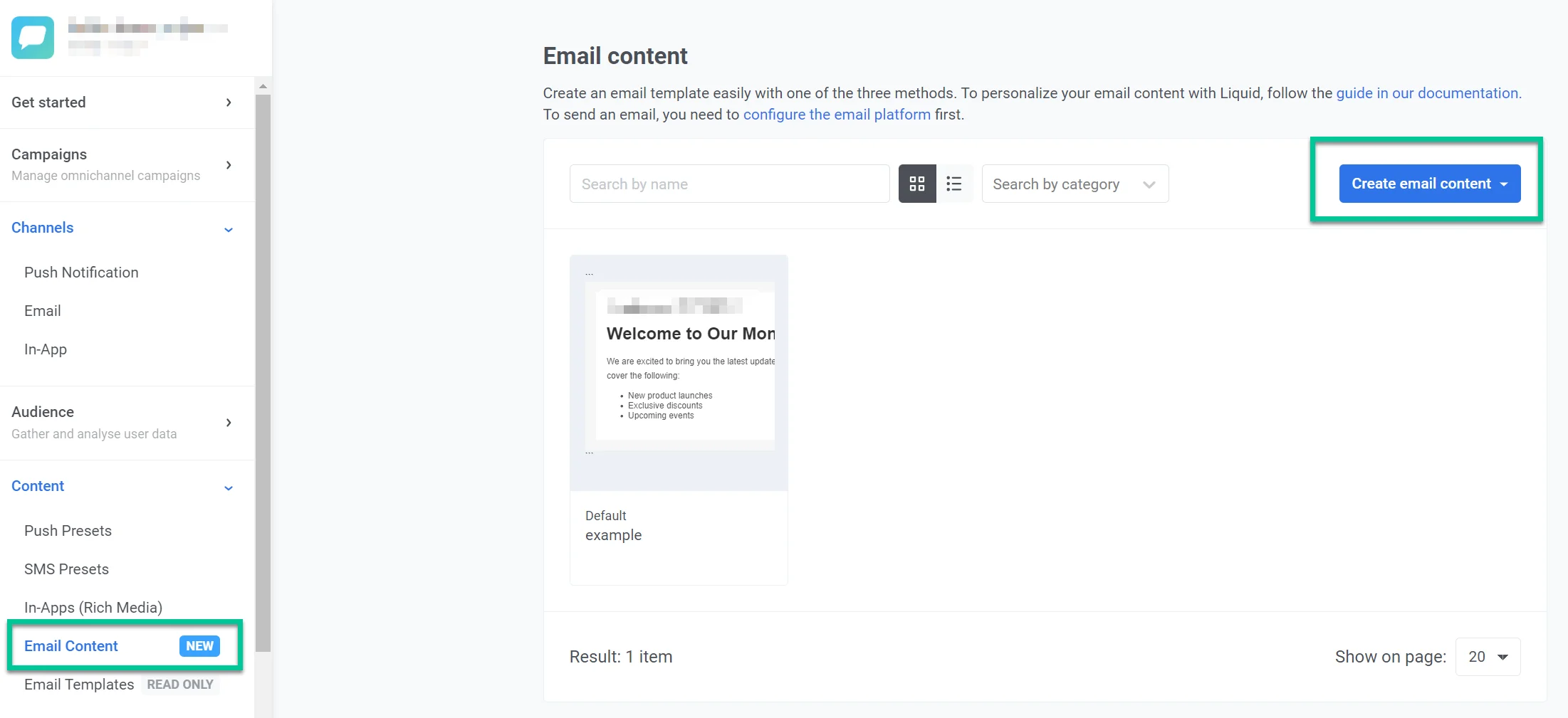
Task: Open the In-App channel
Action: (45, 349)
